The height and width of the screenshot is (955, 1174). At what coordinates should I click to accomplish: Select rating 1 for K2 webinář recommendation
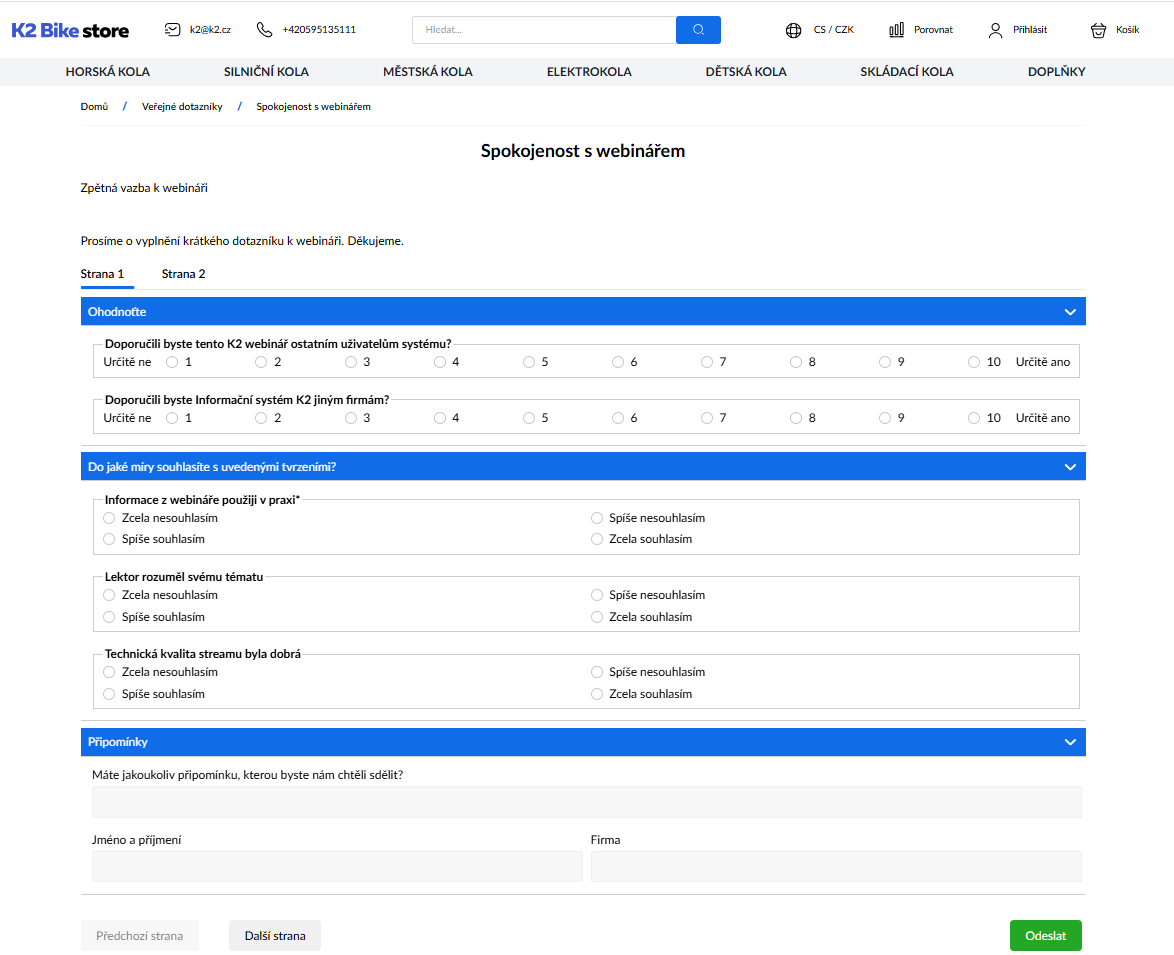pos(172,362)
